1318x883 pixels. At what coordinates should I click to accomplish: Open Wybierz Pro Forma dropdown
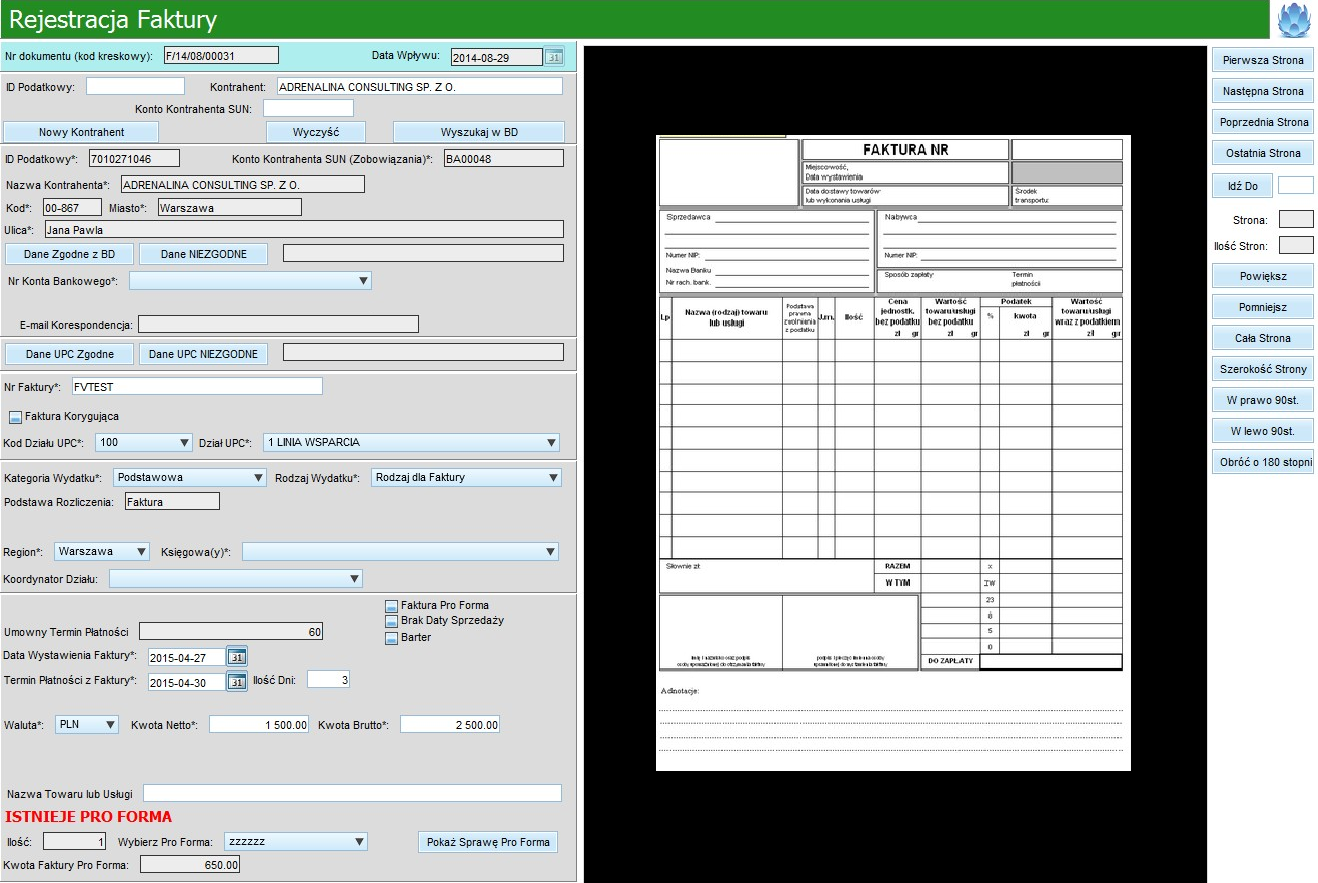pyautogui.click(x=296, y=841)
